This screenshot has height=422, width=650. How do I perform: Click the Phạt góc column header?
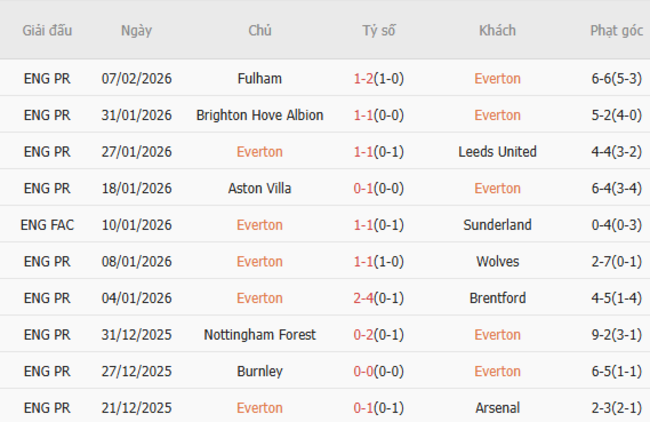(x=616, y=30)
